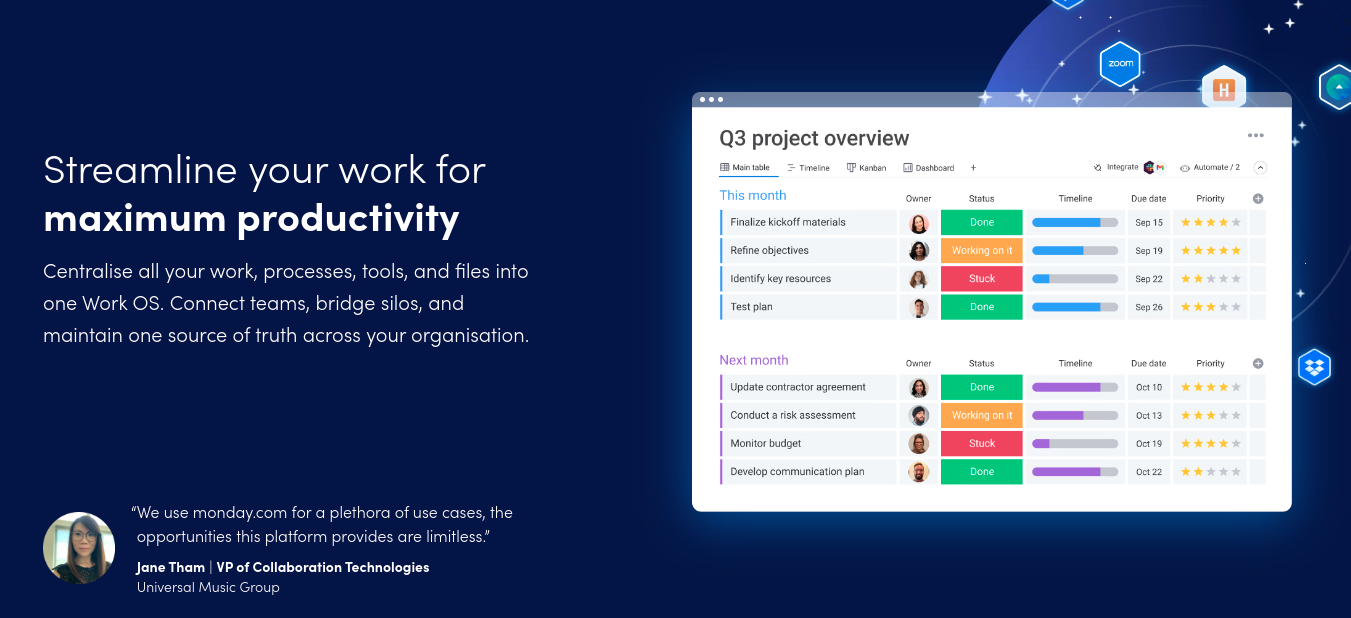Add a view with the plus beside Dashboard

[973, 168]
